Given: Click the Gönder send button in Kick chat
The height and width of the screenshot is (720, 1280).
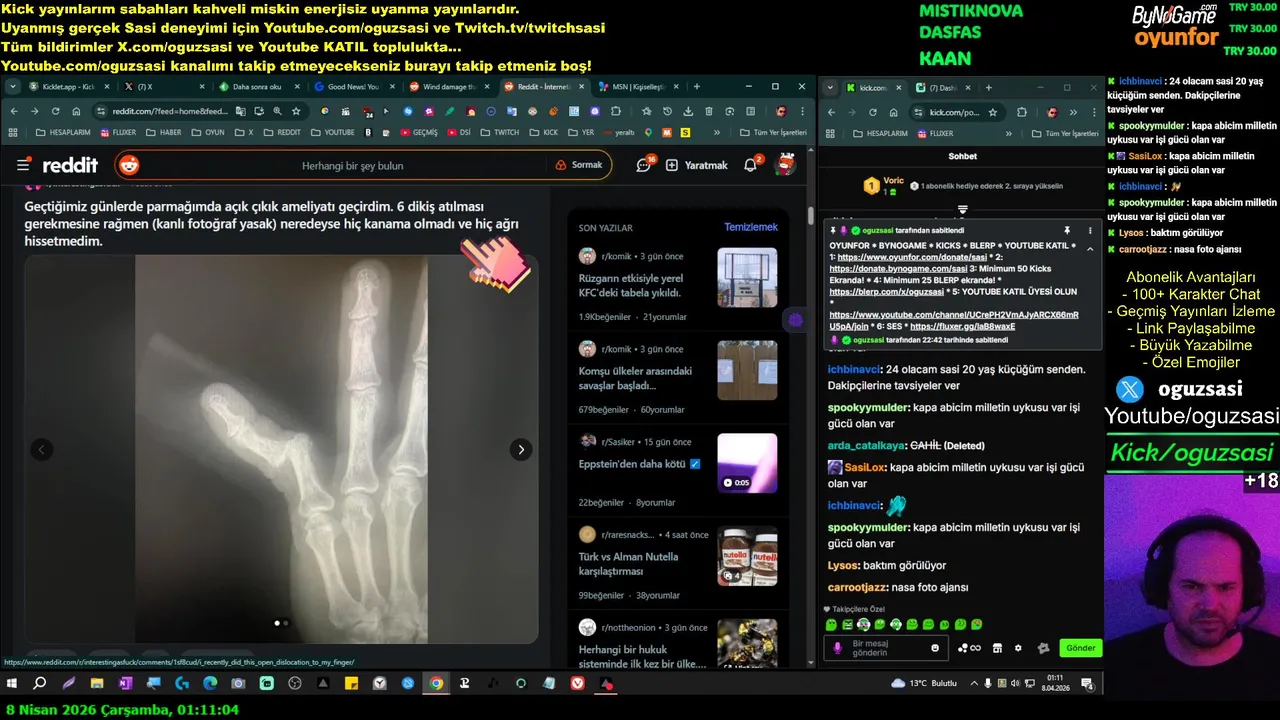Looking at the screenshot, I should coord(1080,648).
